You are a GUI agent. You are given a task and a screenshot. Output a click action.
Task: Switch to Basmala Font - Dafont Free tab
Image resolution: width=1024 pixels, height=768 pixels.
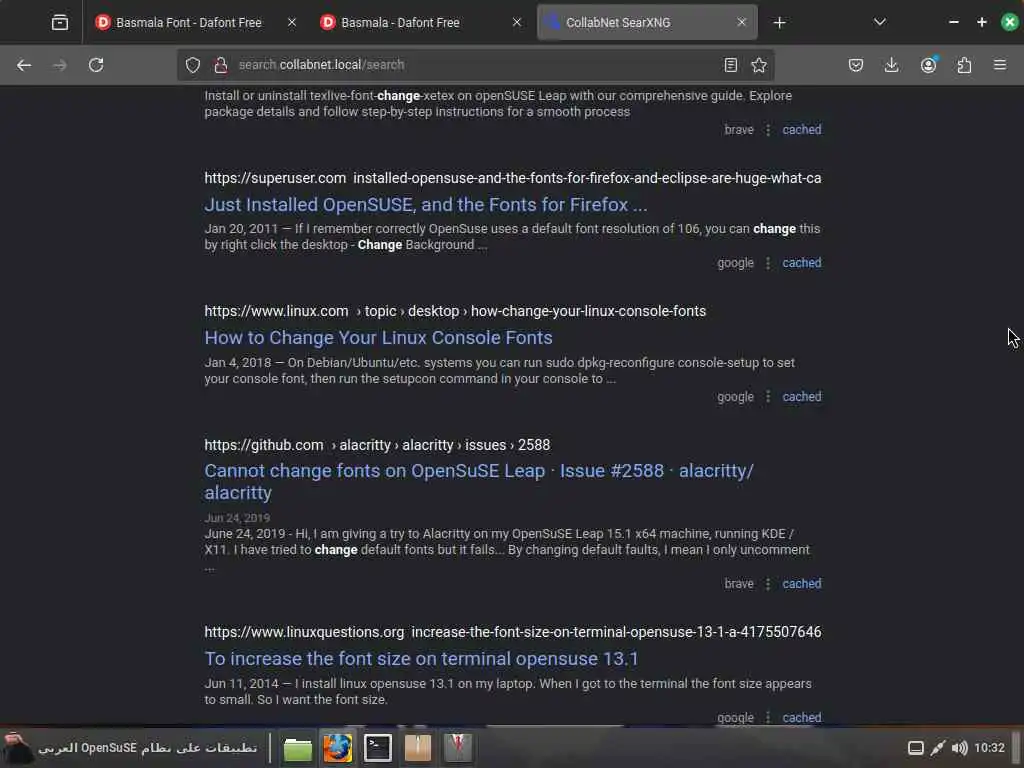click(x=188, y=23)
